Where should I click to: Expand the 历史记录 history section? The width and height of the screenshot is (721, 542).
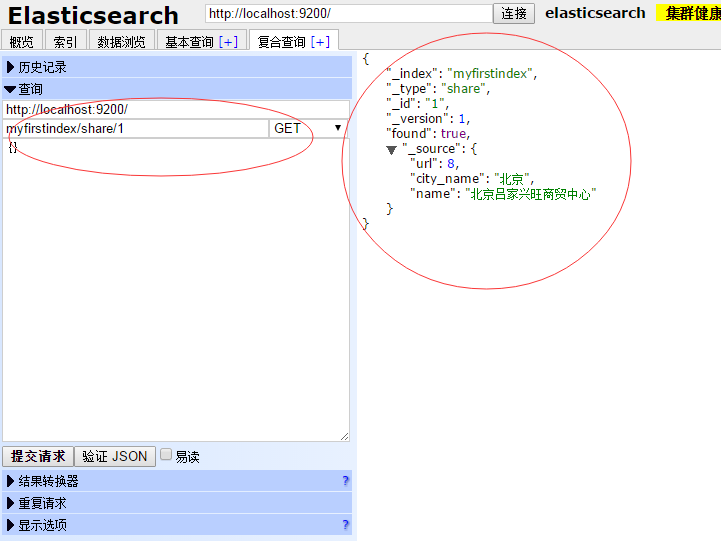[x=177, y=67]
